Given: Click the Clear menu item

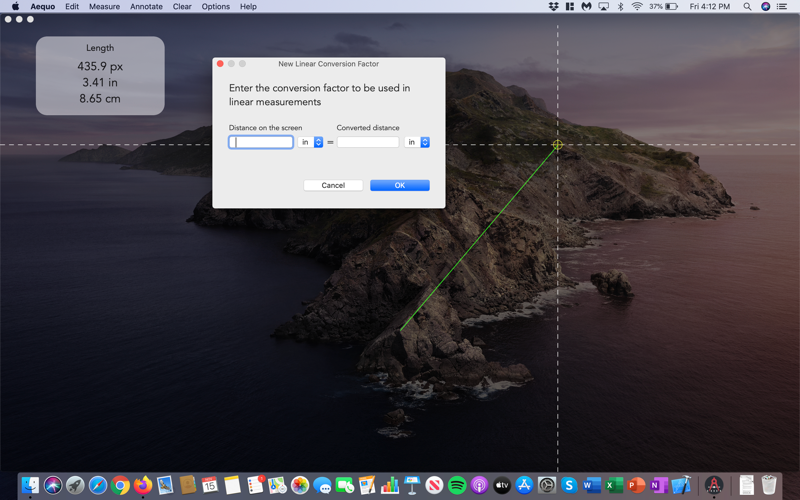Looking at the screenshot, I should [182, 6].
